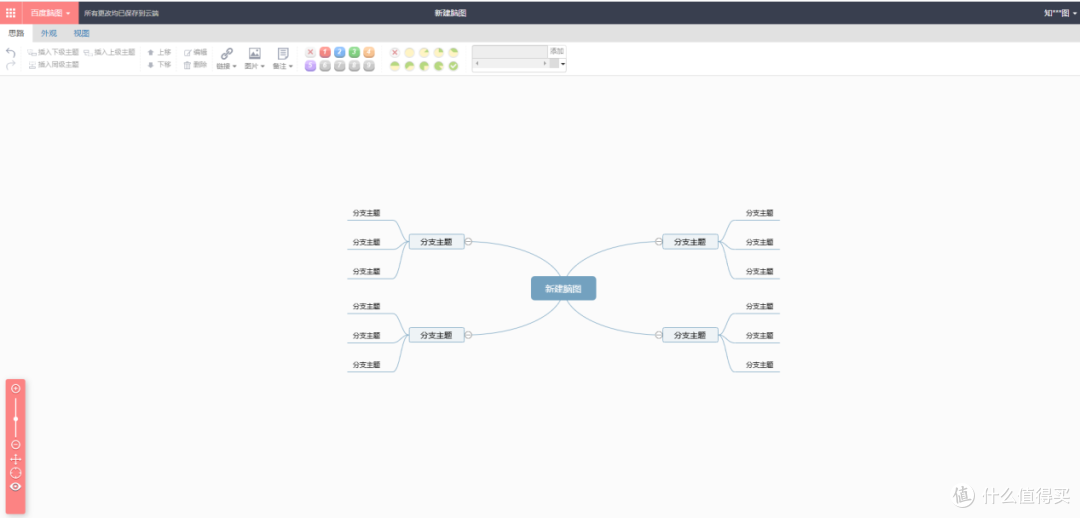Move the topic down with 下移
Screen dimensions: 1080x518
point(159,64)
